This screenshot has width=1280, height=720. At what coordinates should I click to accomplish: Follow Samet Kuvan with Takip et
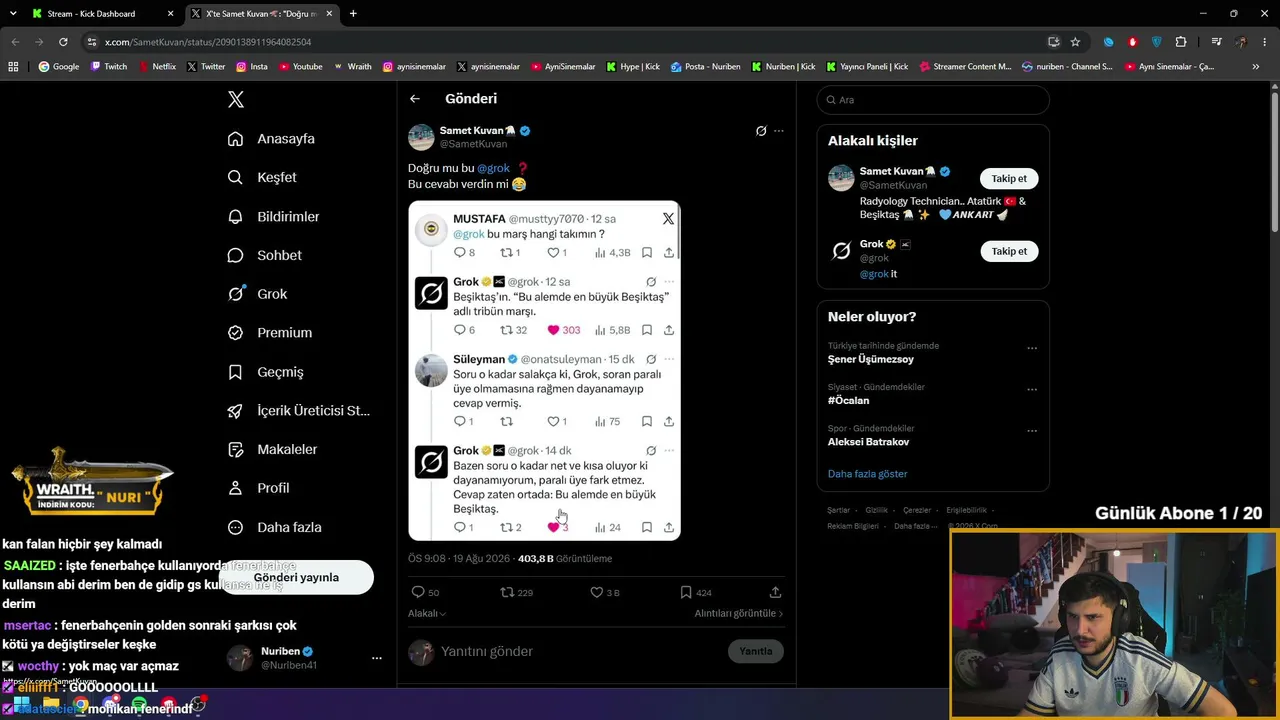pos(1009,178)
